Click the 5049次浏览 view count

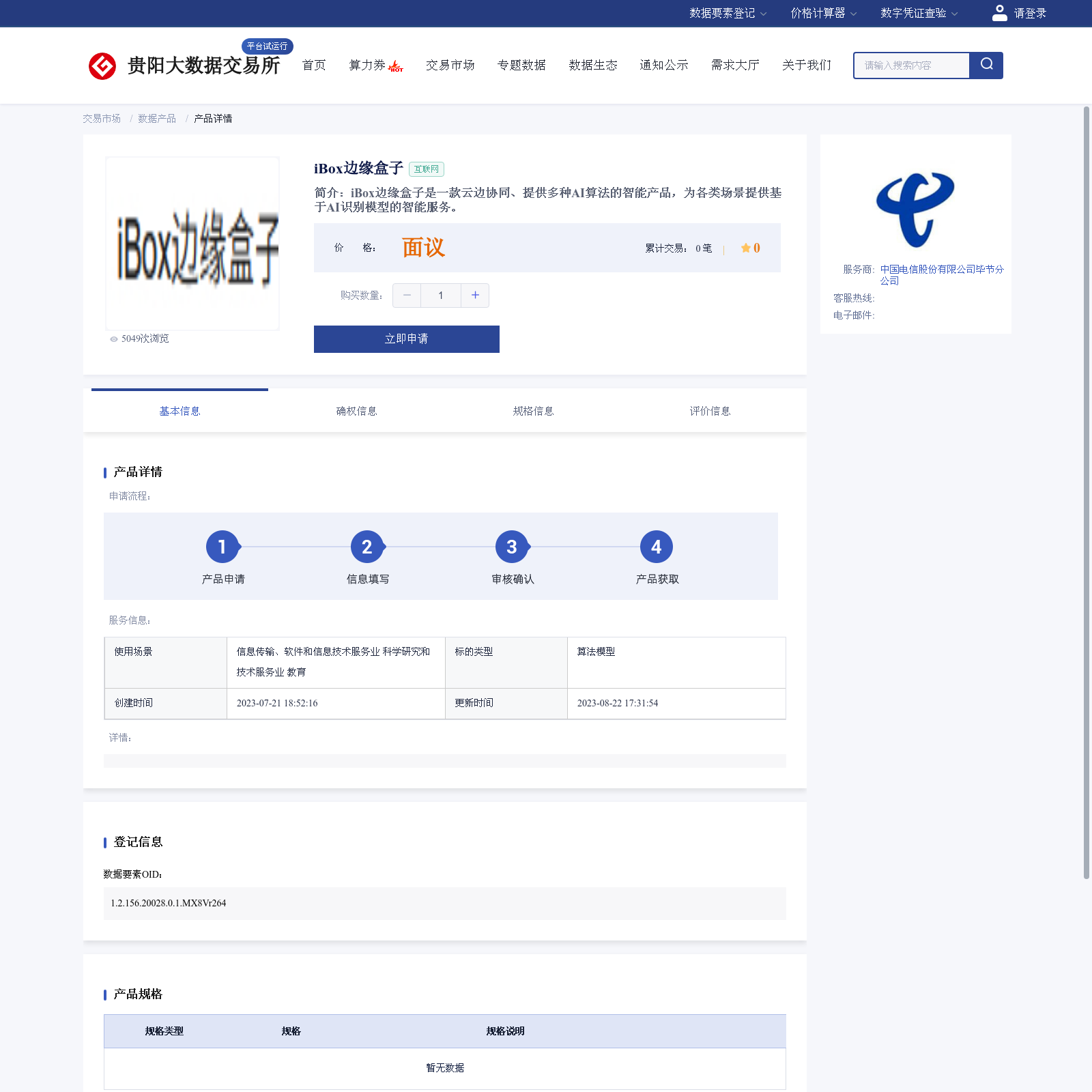[x=145, y=339]
